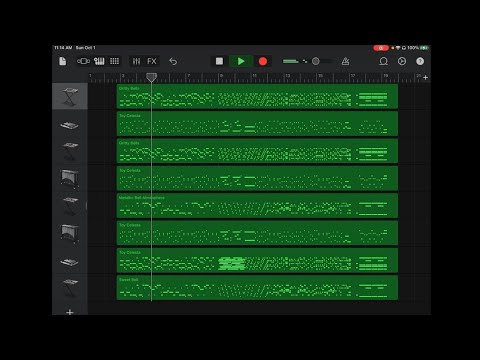This screenshot has height=360, width=480.
Task: Add a new track with plus button
Action: coord(70,312)
